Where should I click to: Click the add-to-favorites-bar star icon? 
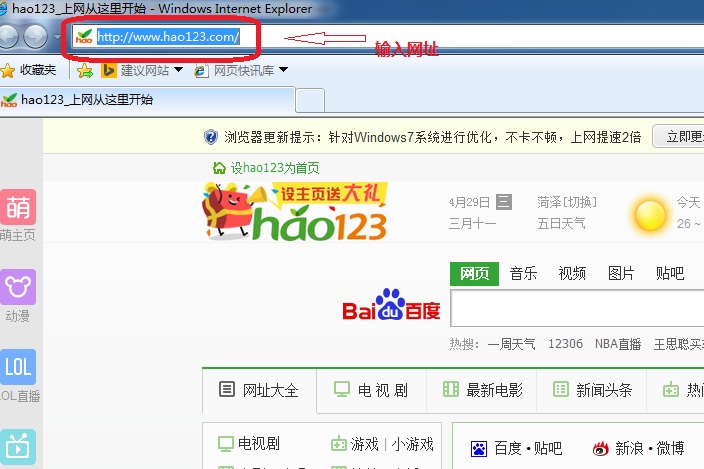click(x=84, y=70)
